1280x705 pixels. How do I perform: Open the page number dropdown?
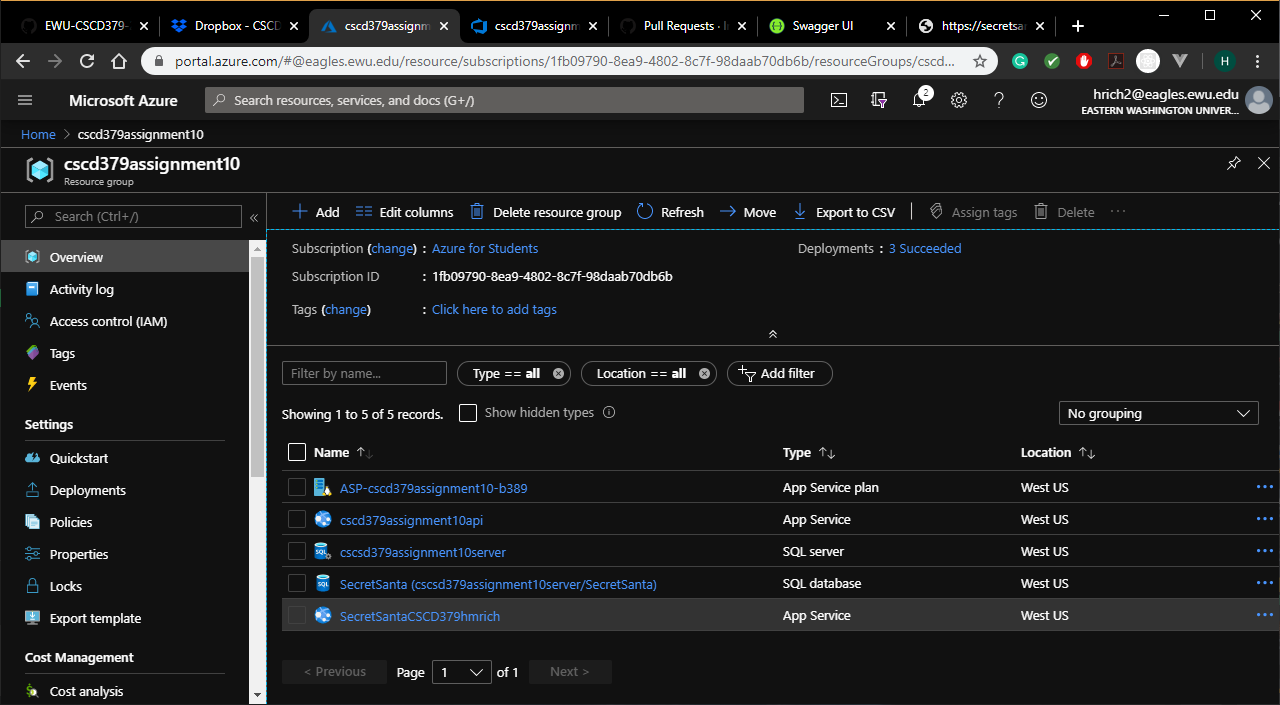461,672
